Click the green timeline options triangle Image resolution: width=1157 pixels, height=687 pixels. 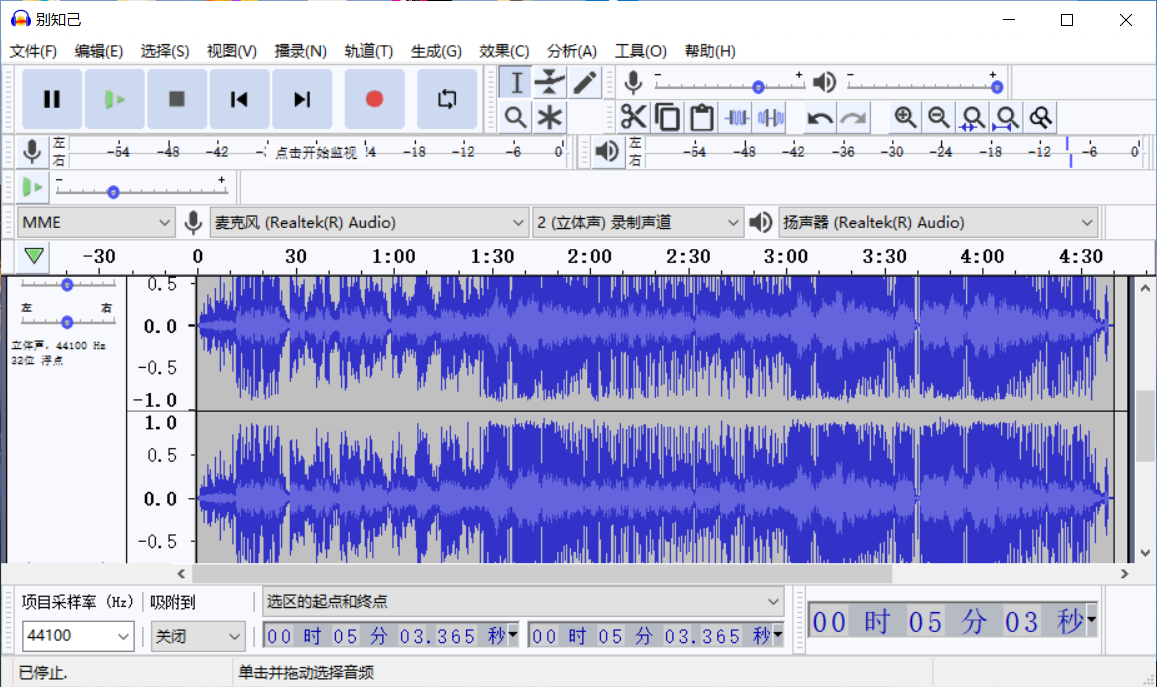34,256
